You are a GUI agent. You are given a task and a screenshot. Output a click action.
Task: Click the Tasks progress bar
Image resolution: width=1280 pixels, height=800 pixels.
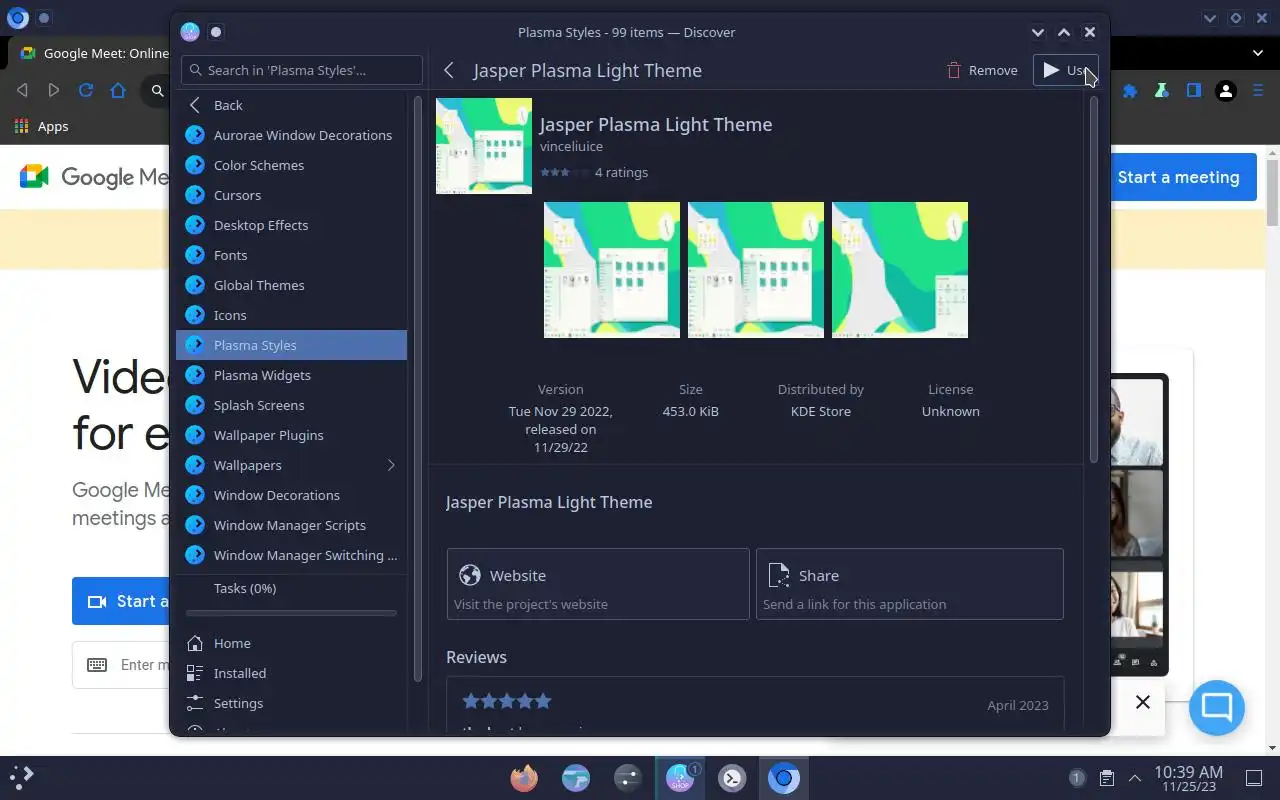tap(291, 613)
